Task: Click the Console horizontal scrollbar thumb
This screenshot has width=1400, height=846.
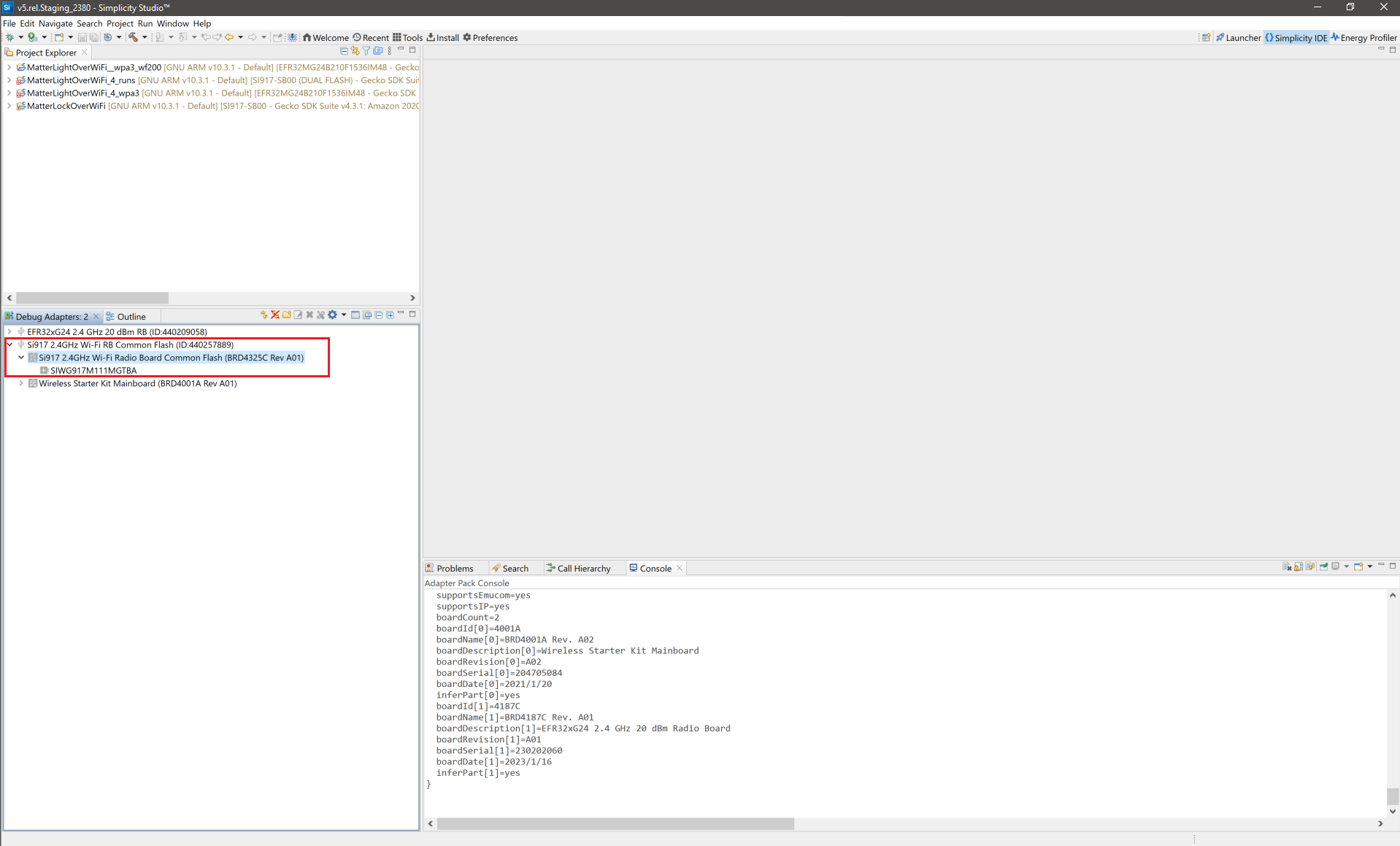Action: (615, 823)
